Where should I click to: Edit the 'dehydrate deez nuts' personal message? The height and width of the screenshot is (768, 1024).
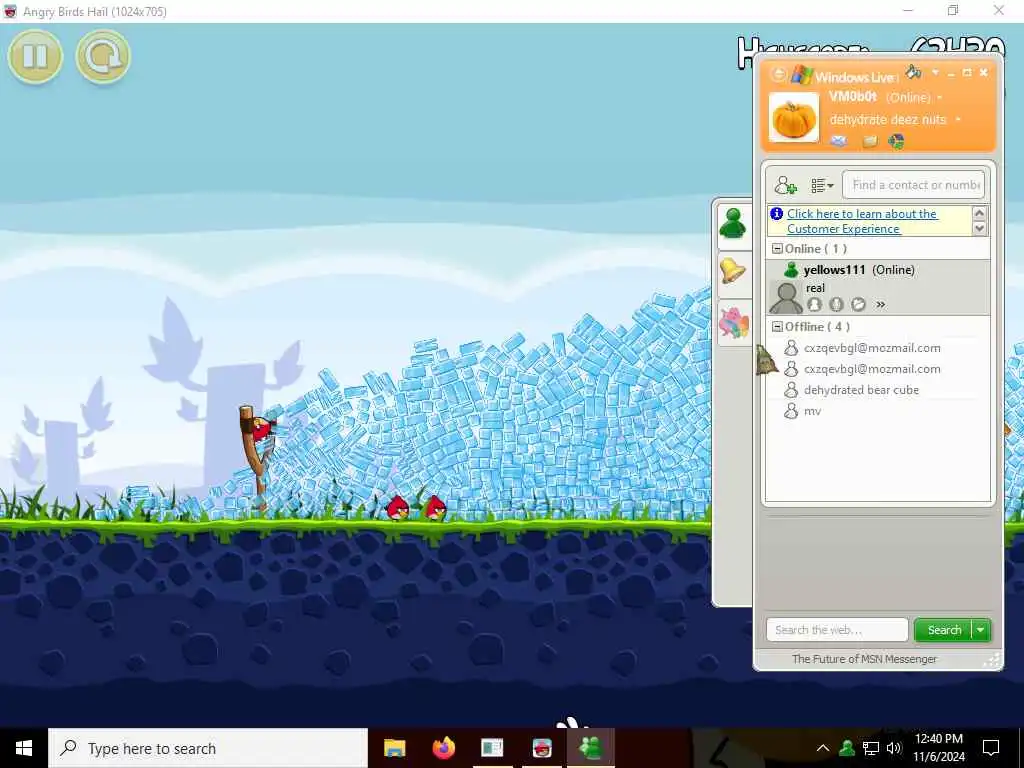coord(888,120)
